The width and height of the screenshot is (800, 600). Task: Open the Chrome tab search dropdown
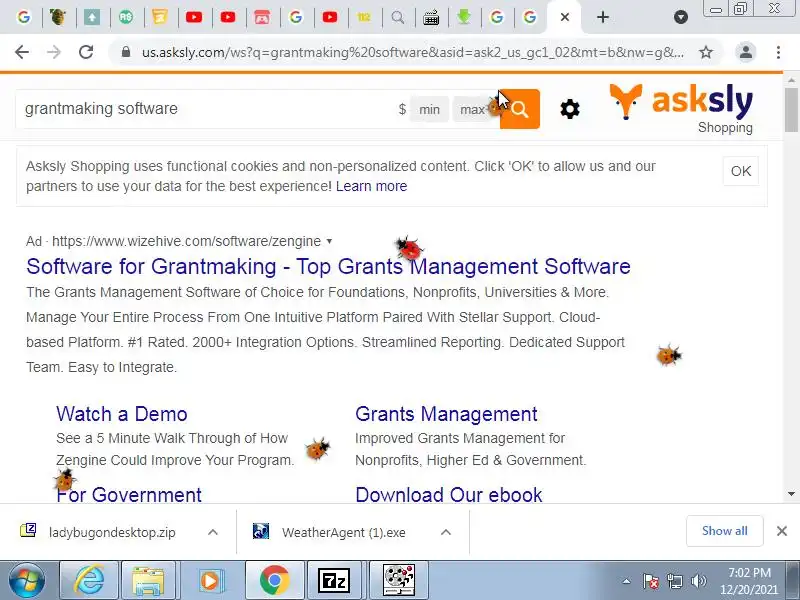(681, 17)
